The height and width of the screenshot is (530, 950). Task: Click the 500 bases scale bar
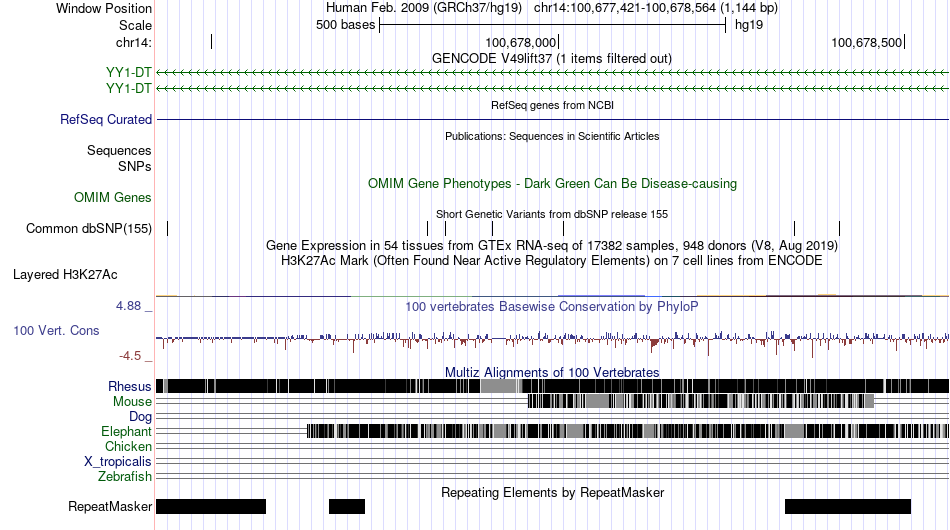553,25
